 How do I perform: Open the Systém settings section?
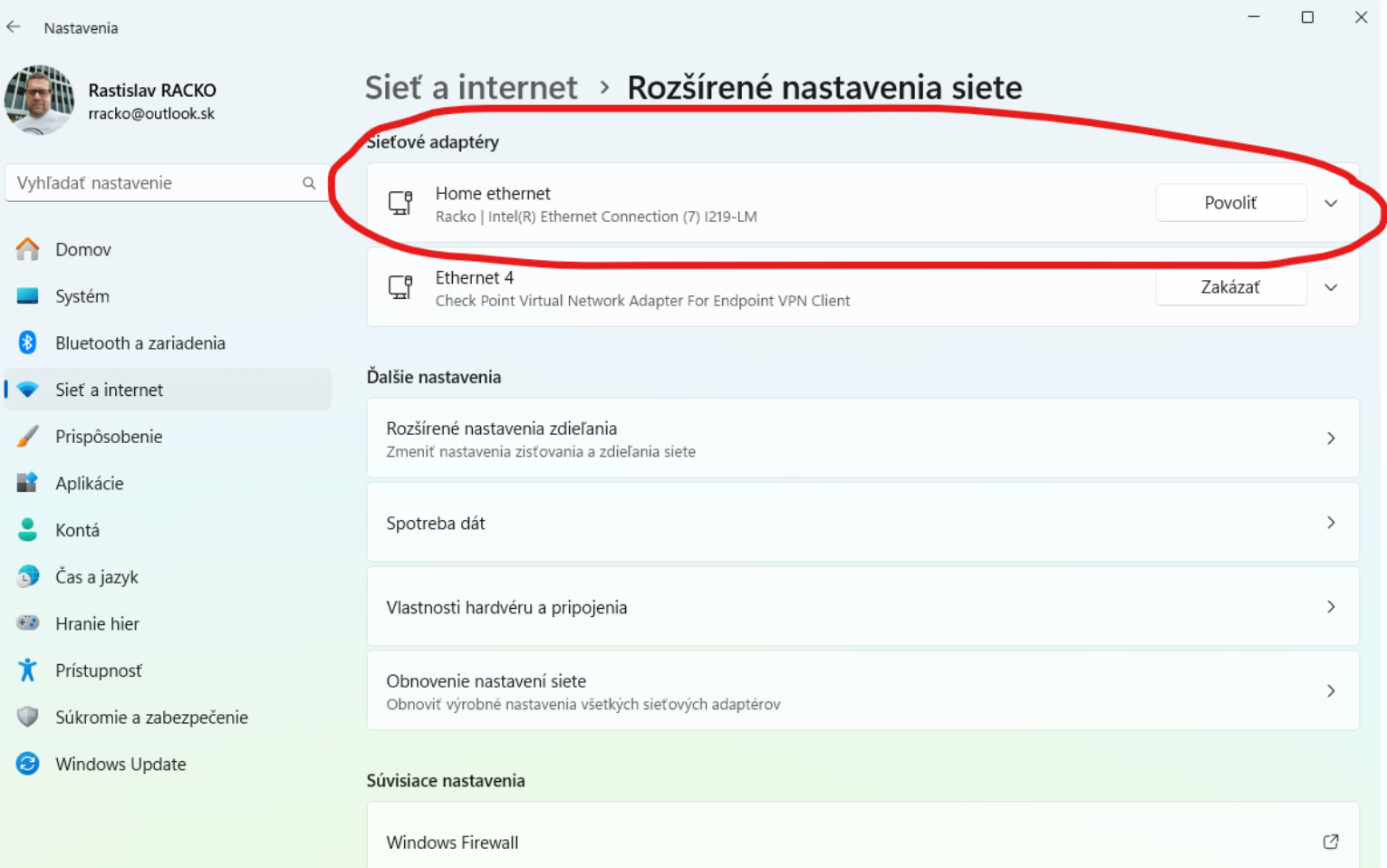pos(82,296)
